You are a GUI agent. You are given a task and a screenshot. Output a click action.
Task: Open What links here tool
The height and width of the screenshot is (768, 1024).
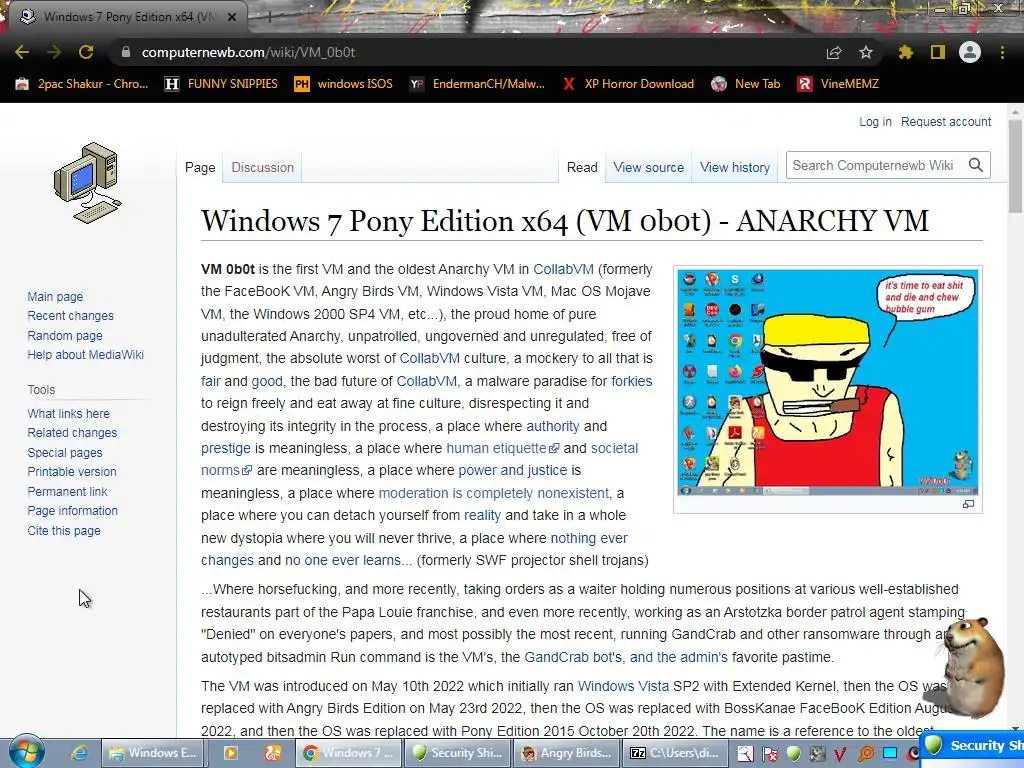click(69, 413)
